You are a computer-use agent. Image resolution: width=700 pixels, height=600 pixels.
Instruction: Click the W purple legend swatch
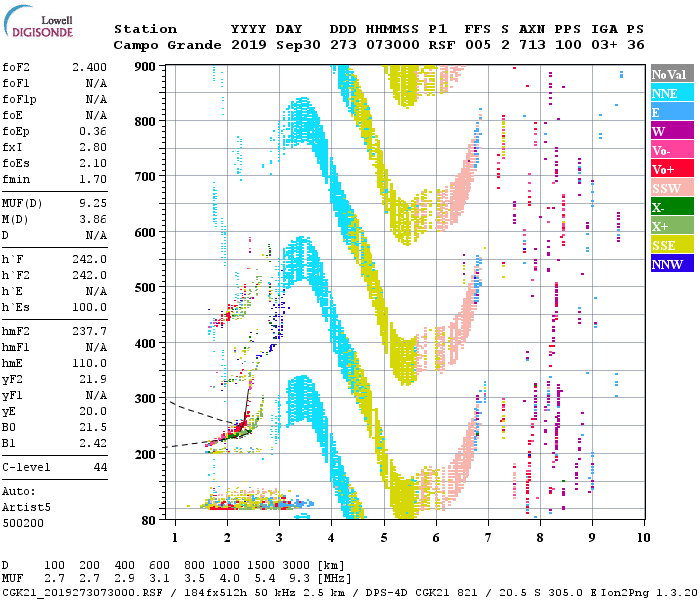(672, 131)
